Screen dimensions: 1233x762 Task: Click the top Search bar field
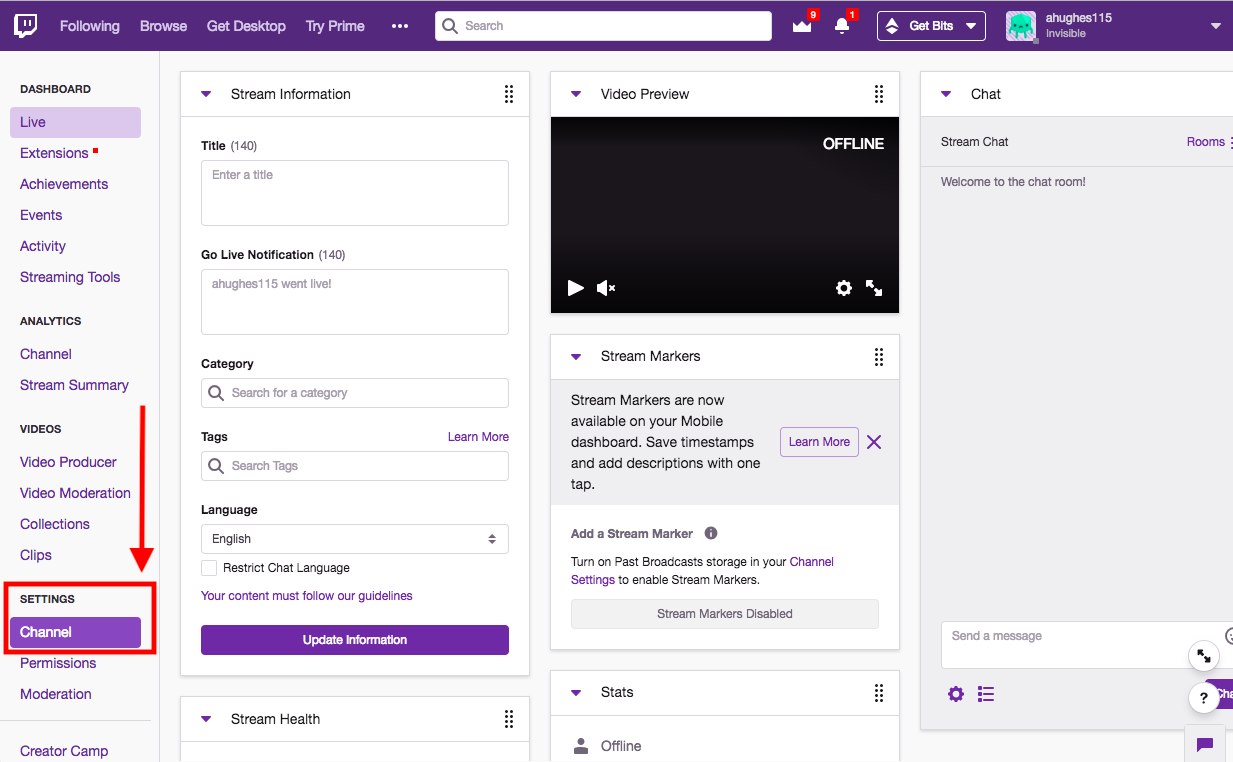pyautogui.click(x=603, y=26)
